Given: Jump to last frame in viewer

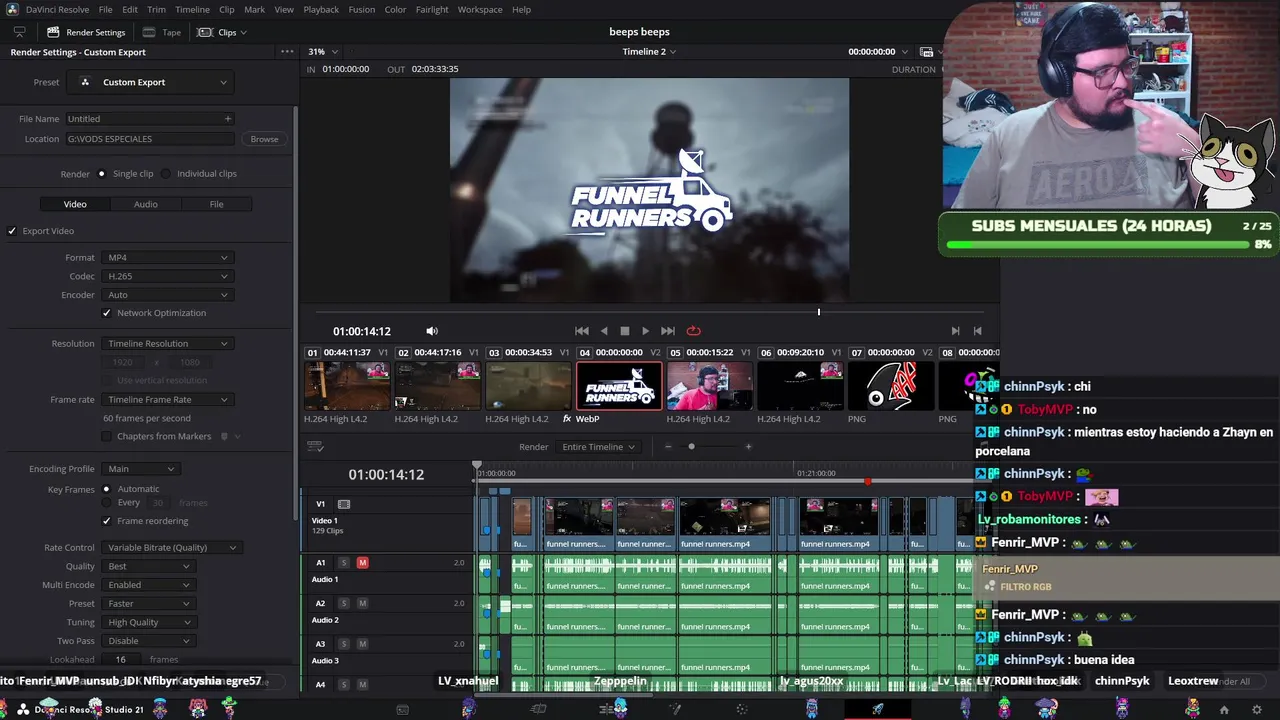Looking at the screenshot, I should [x=668, y=331].
